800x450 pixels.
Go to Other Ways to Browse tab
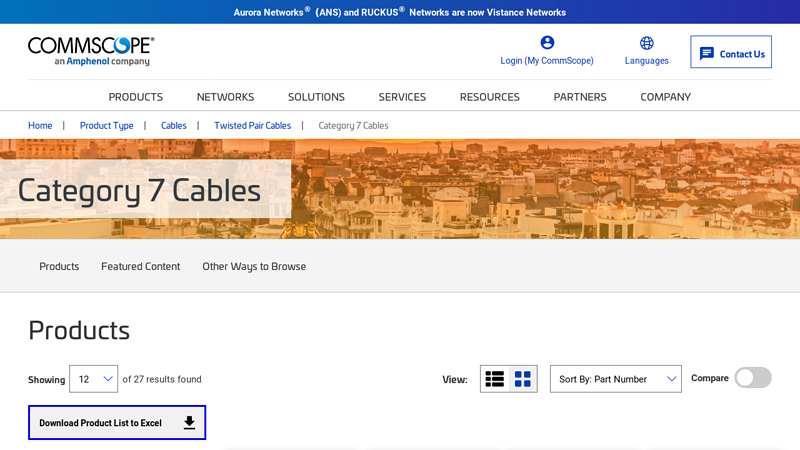coord(254,266)
